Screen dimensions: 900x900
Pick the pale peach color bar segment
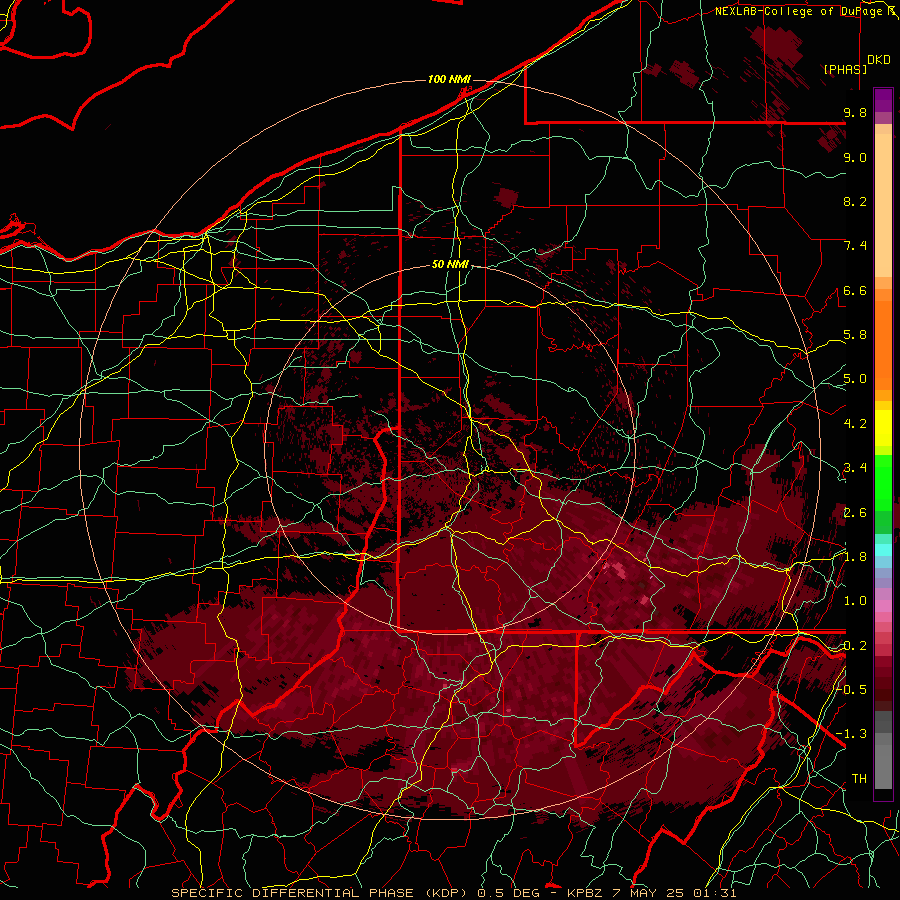pos(883,206)
